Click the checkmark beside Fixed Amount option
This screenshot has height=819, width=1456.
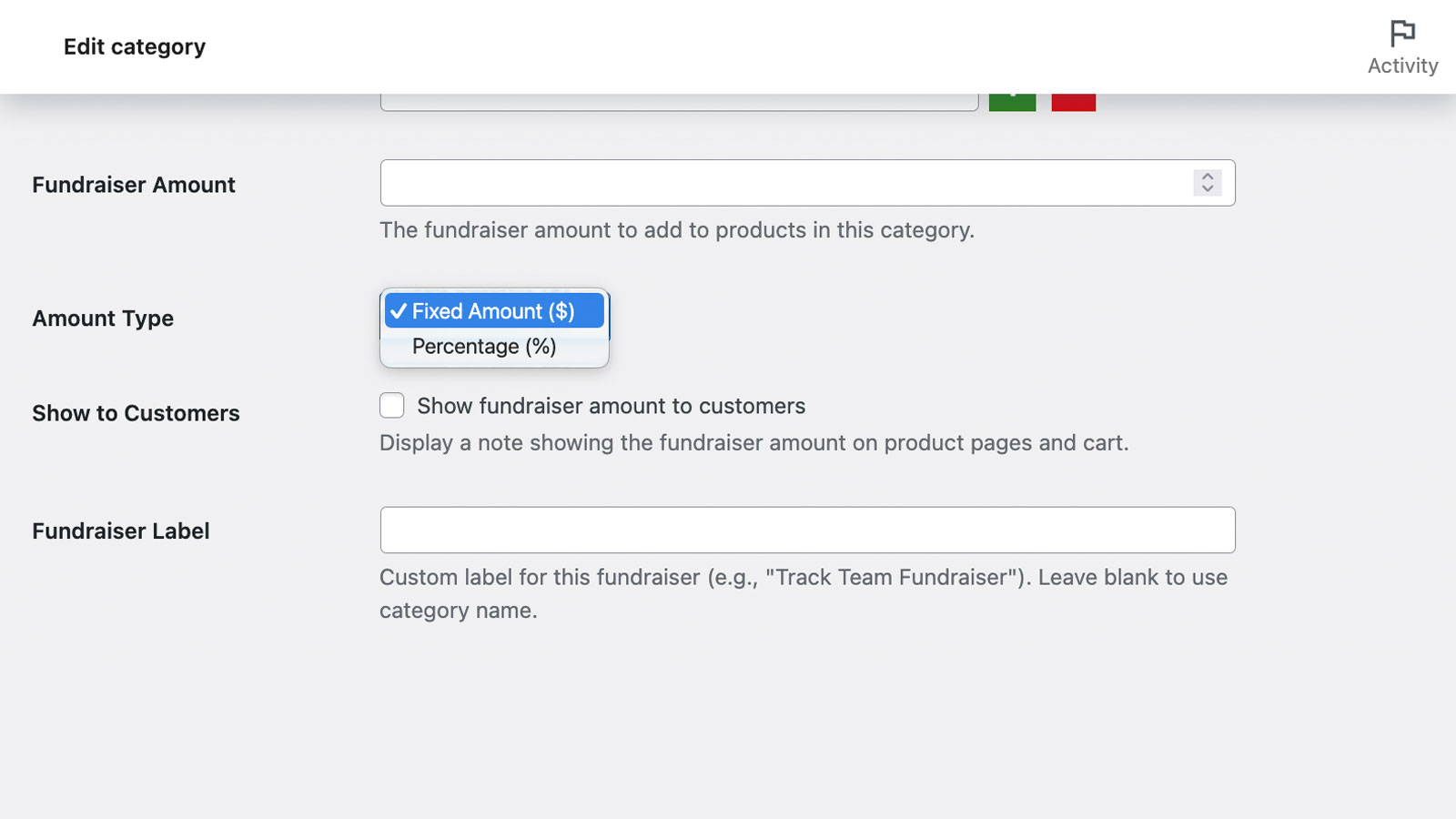(399, 311)
